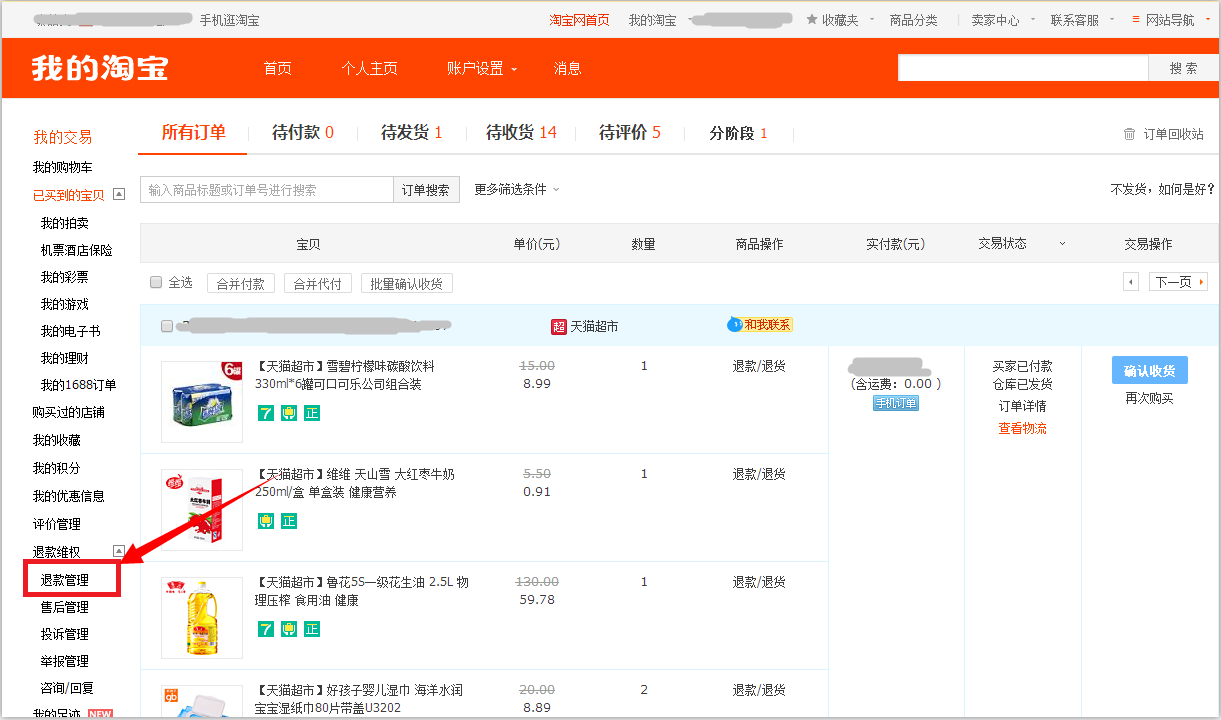Click the 和我联系 Wangwang chat icon
This screenshot has width=1221, height=720.
pos(761,324)
